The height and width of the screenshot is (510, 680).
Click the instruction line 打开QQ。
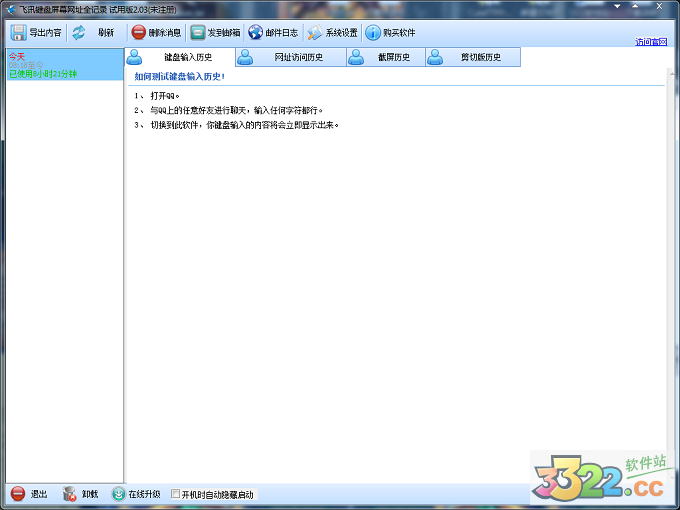point(165,96)
